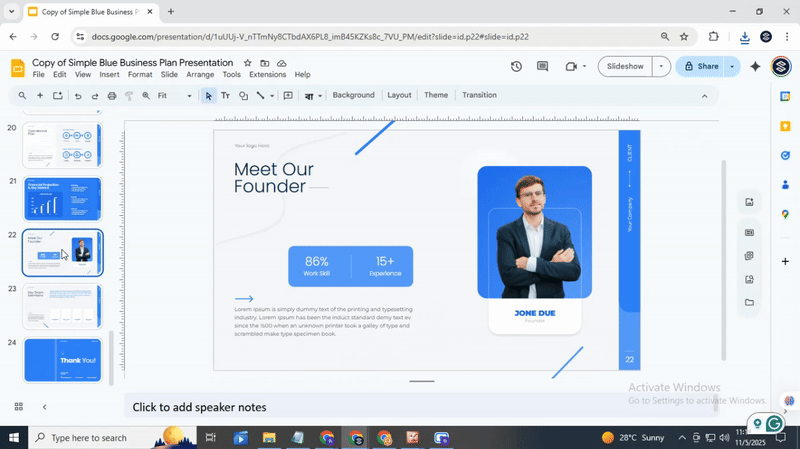Open the Gemini sparkle icon
This screenshot has height=449, width=800.
click(x=755, y=67)
